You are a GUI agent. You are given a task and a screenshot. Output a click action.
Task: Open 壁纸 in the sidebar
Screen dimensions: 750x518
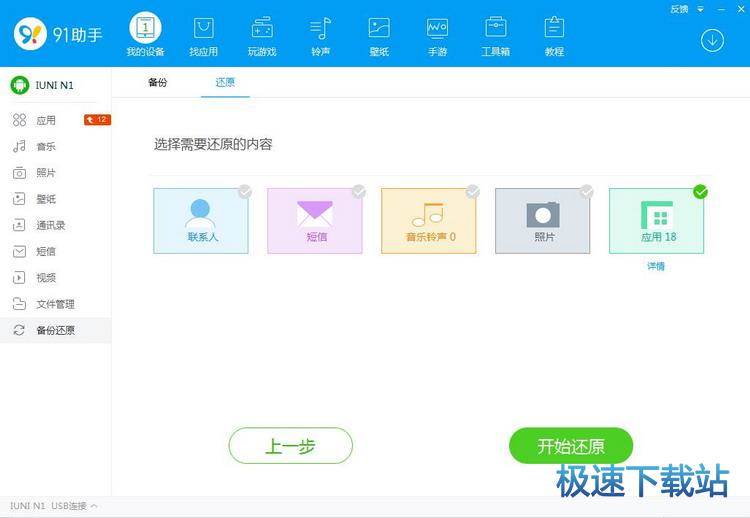(x=55, y=199)
